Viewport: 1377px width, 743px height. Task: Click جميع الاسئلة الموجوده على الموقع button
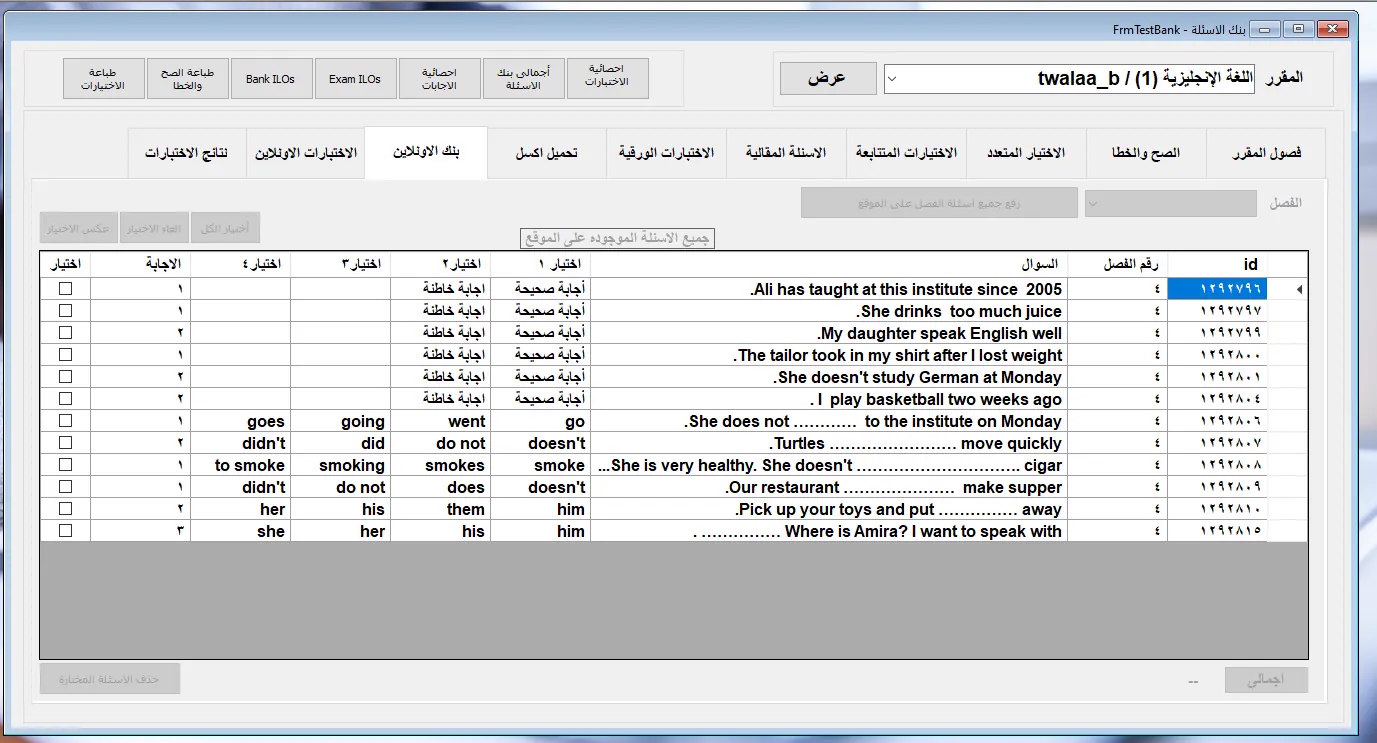[x=617, y=239]
